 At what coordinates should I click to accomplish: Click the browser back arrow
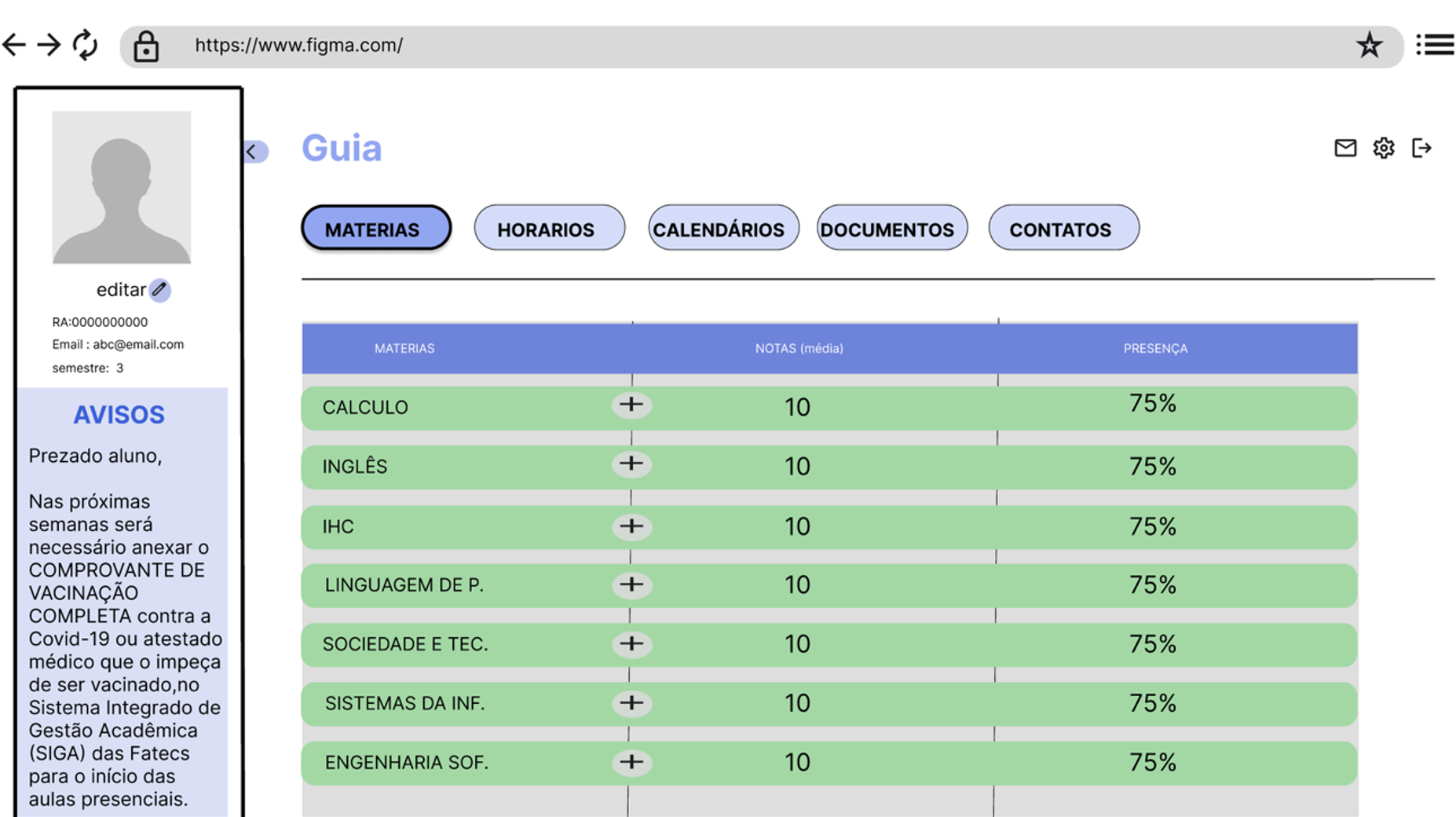14,45
